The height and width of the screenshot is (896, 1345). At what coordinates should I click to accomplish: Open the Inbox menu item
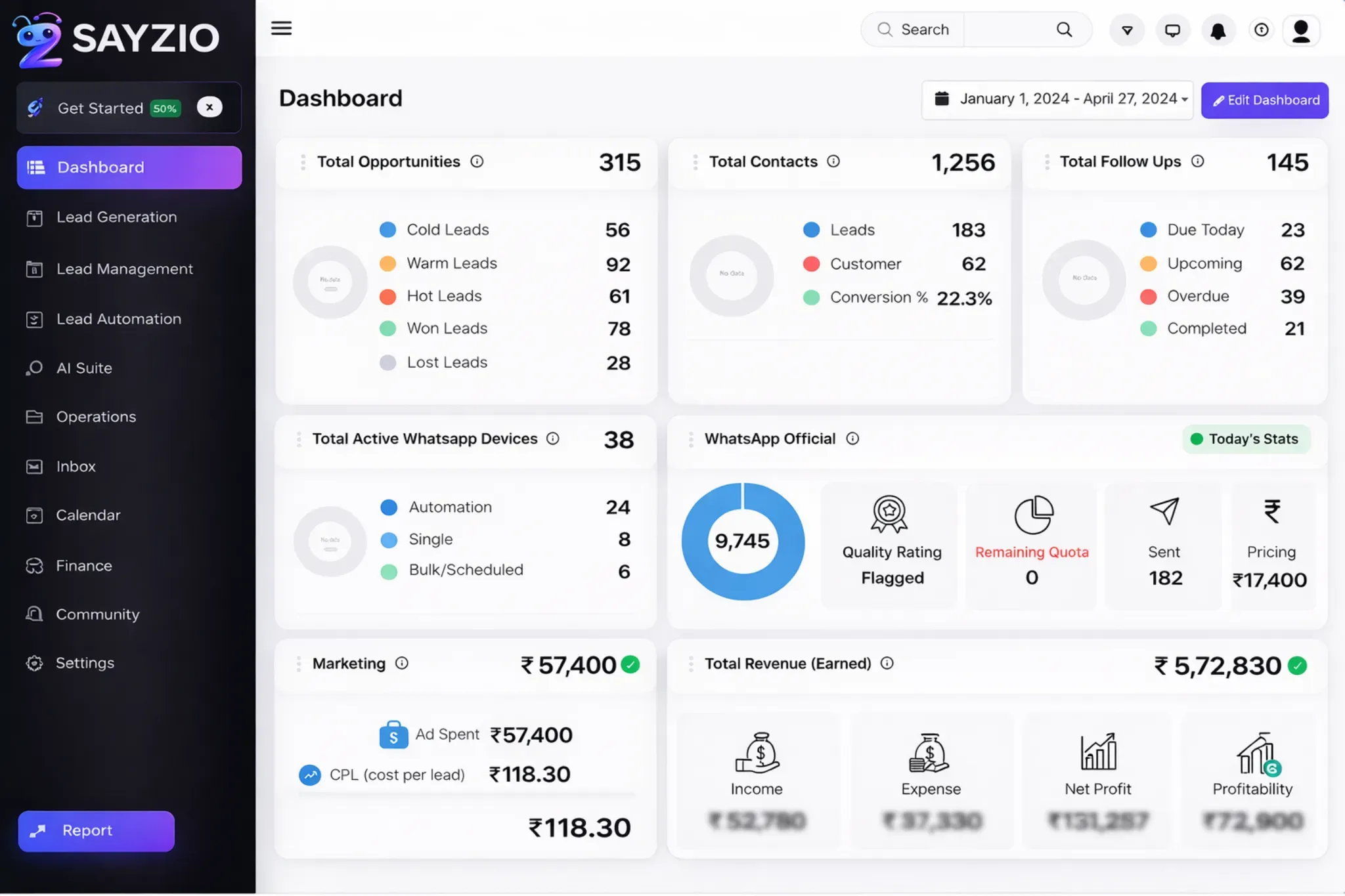[x=76, y=467]
